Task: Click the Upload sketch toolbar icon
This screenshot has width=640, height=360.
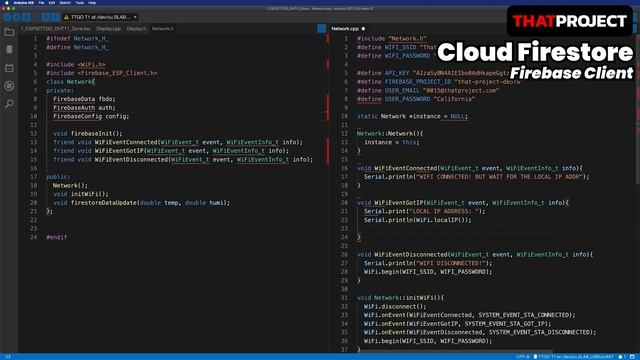Action: [16, 17]
